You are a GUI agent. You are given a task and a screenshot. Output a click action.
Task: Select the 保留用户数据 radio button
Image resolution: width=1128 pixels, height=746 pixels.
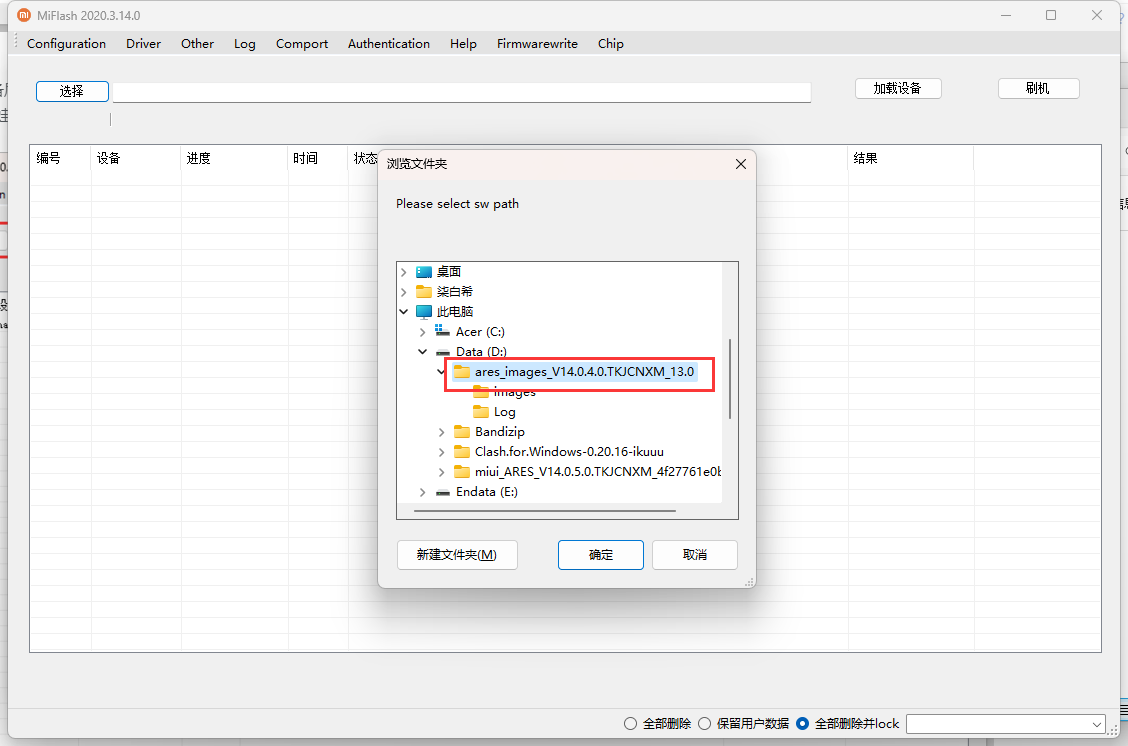coord(705,724)
